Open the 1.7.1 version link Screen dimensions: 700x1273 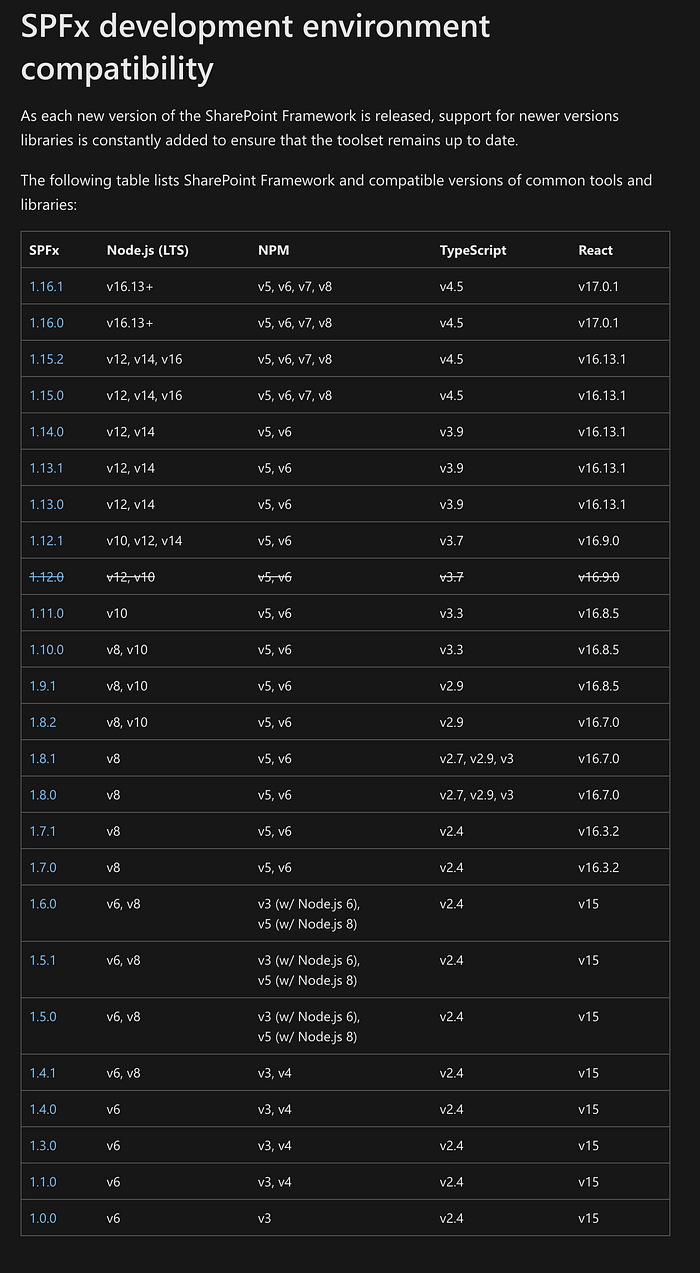coord(43,831)
